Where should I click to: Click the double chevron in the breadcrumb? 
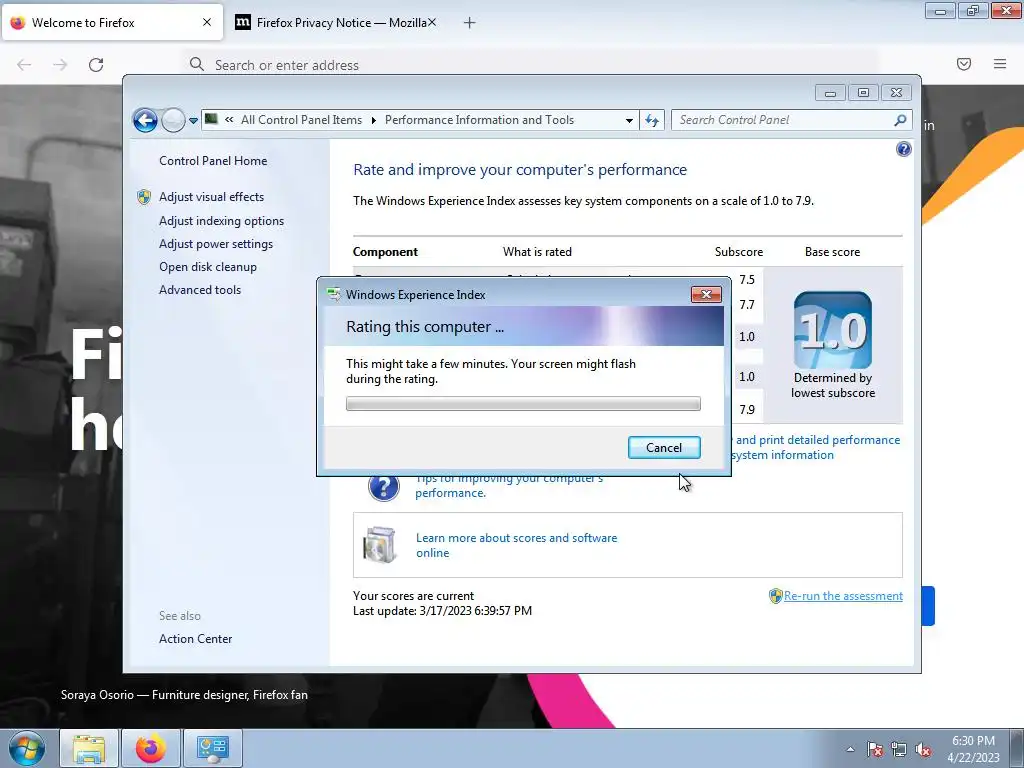coord(229,120)
